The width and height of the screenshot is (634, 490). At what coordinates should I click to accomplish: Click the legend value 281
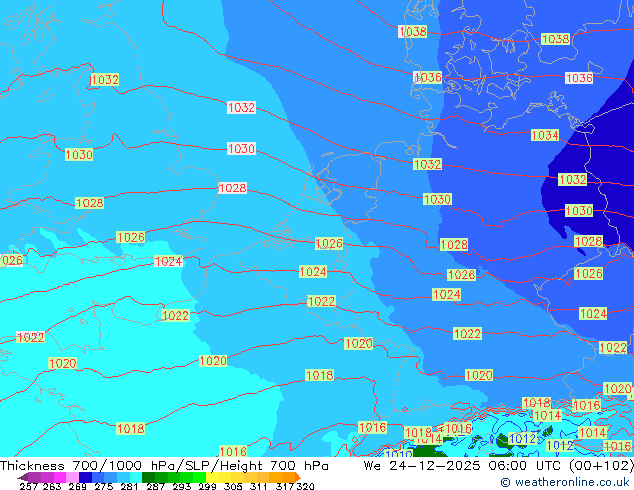129,486
